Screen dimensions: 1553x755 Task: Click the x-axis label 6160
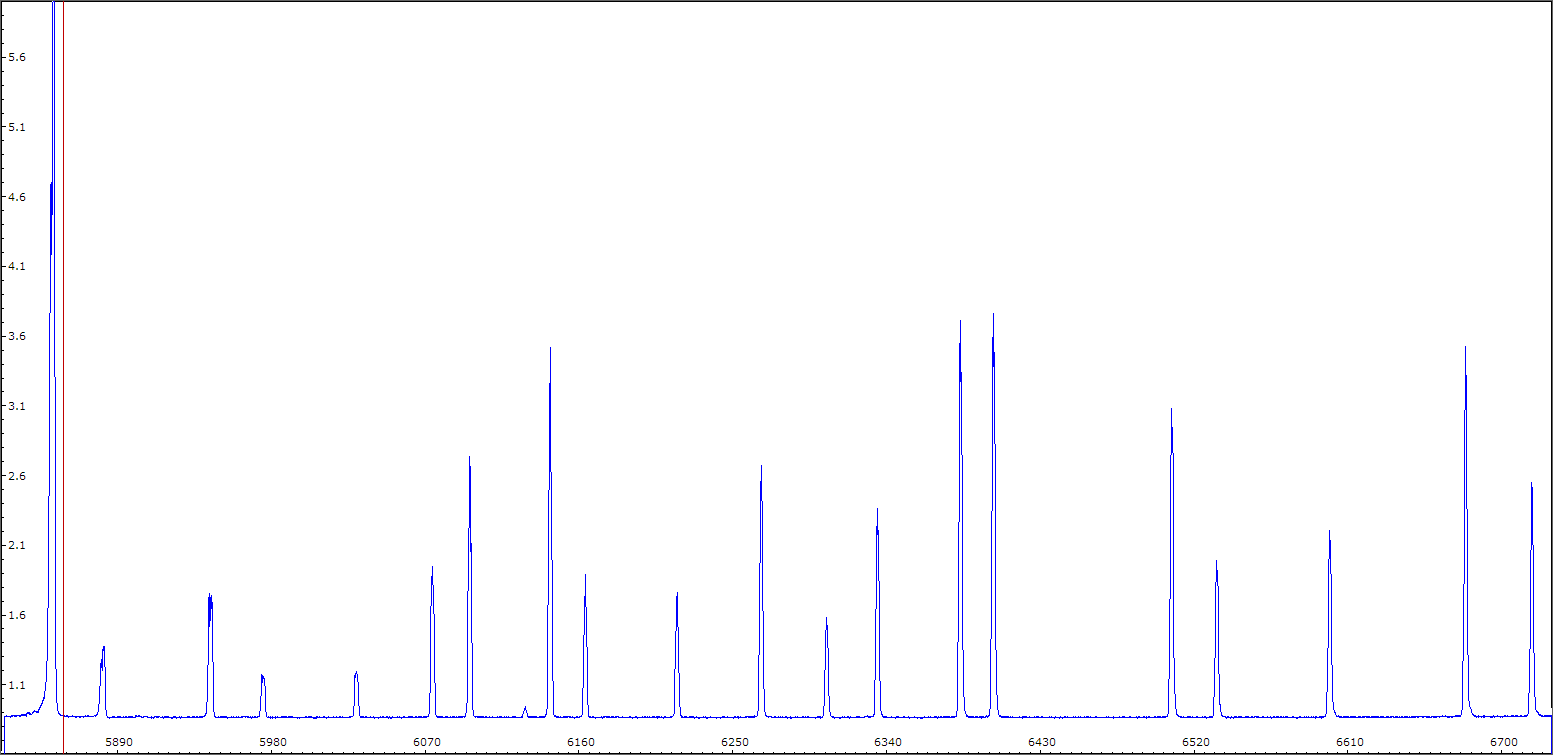pyautogui.click(x=580, y=742)
